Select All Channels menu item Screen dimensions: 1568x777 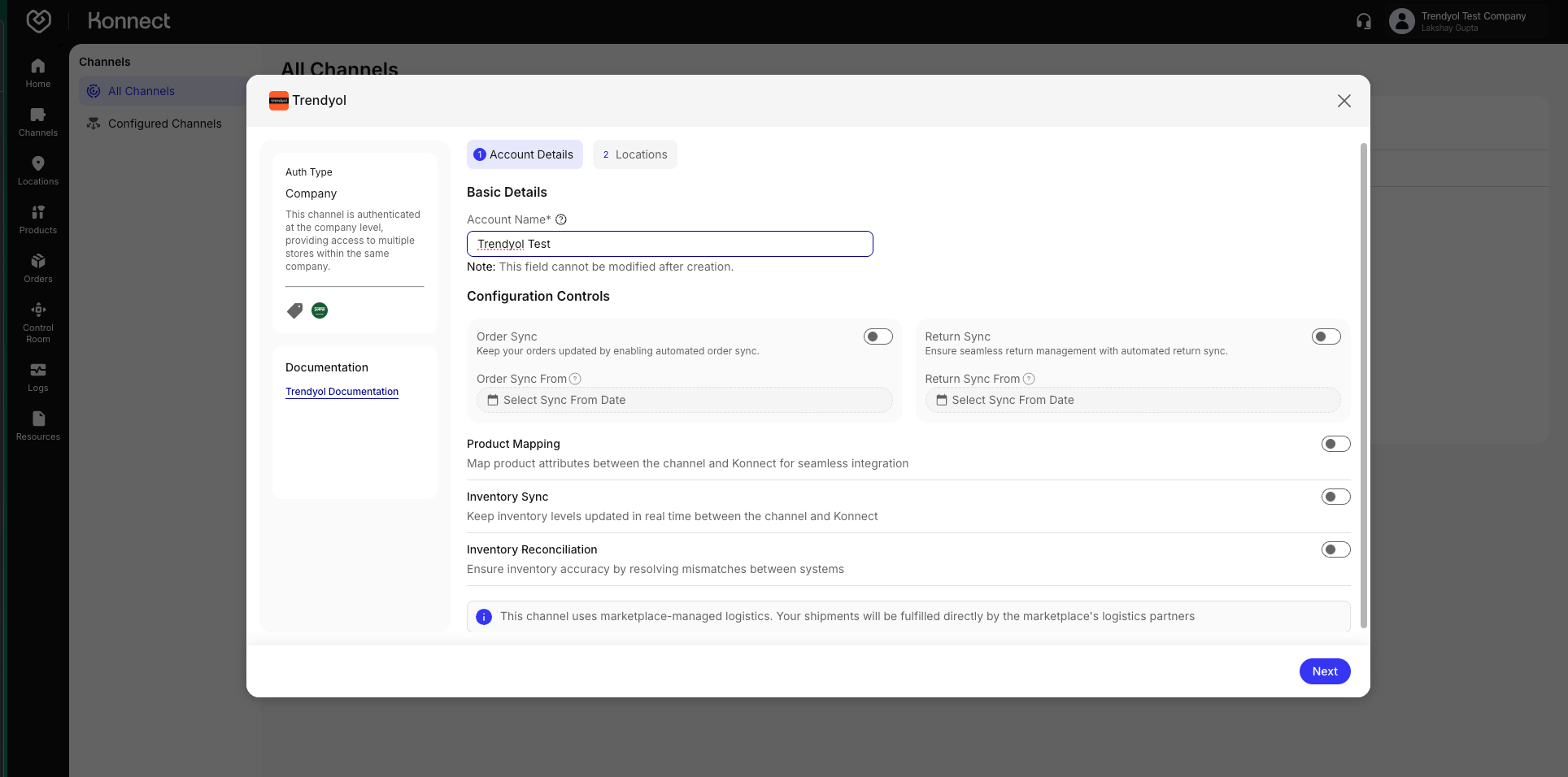pyautogui.click(x=163, y=91)
